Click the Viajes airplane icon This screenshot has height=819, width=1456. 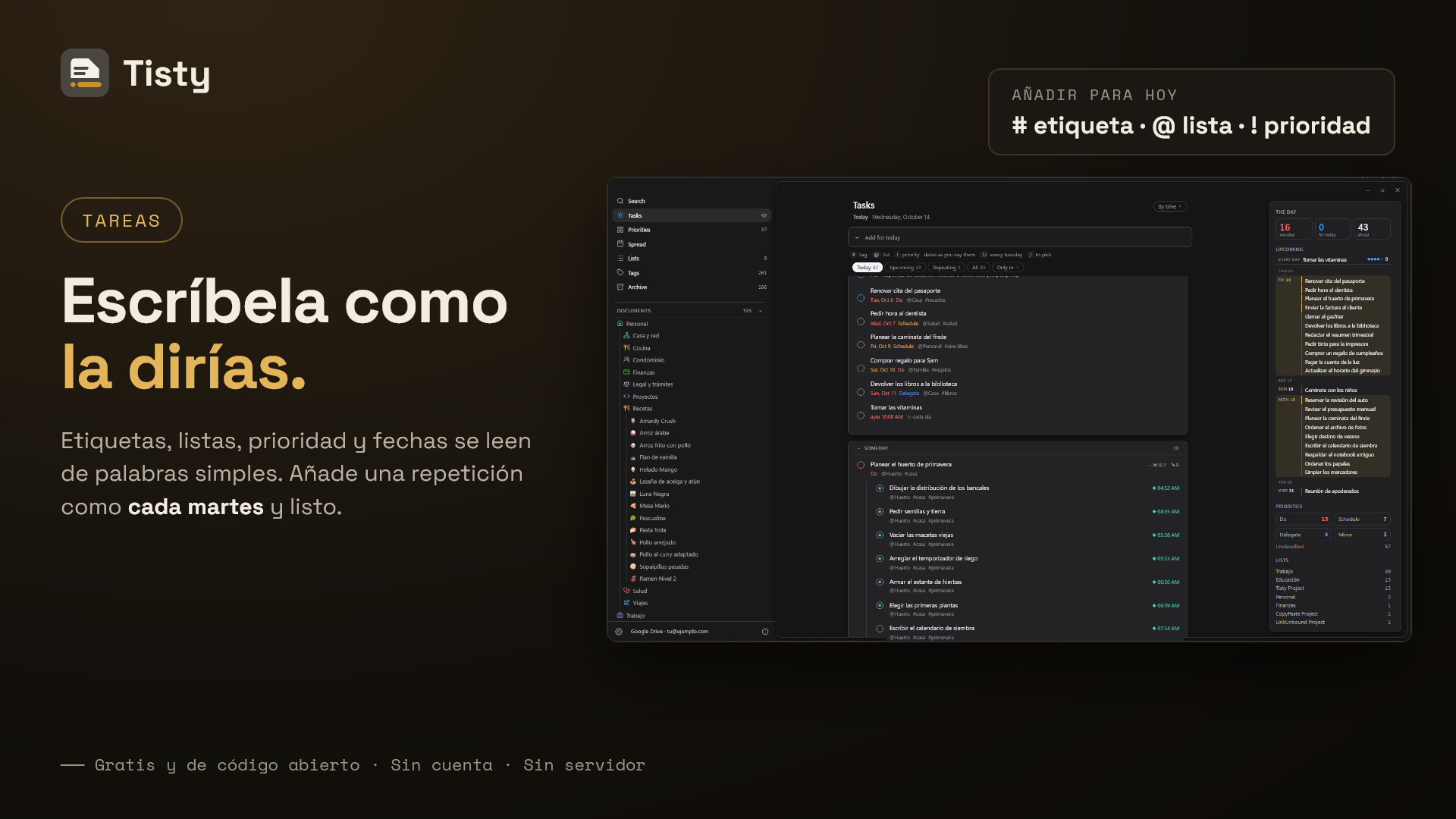(x=626, y=603)
